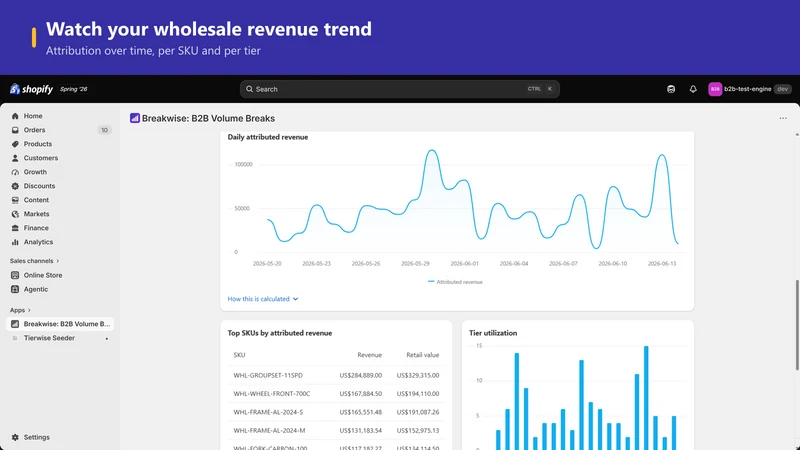The height and width of the screenshot is (450, 800).
Task: Open Products in sidebar
Action: point(38,144)
